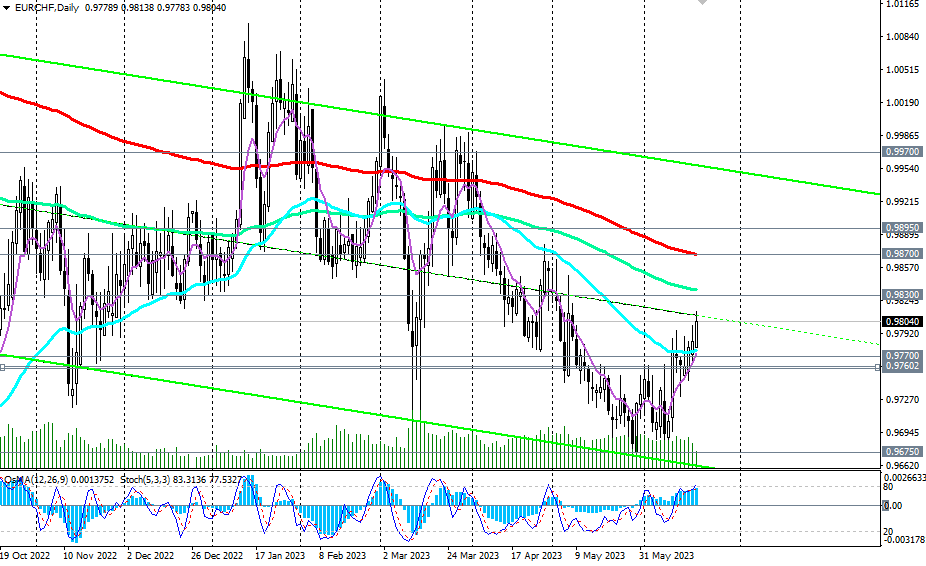Select the 0.9830 resistance level label
926x566 pixels.
coord(902,295)
